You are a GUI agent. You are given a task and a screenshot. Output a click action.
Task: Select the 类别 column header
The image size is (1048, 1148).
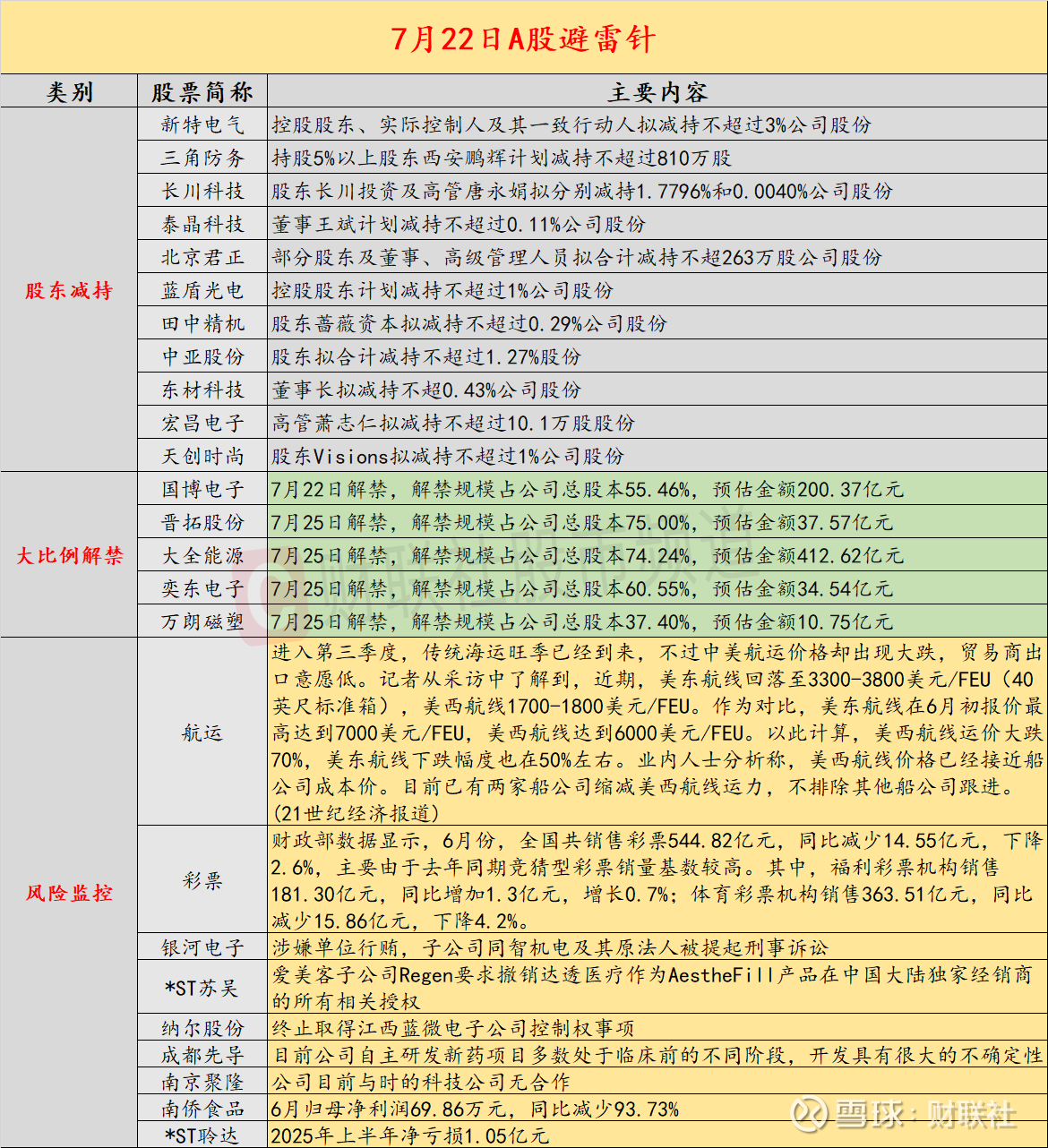[x=69, y=91]
